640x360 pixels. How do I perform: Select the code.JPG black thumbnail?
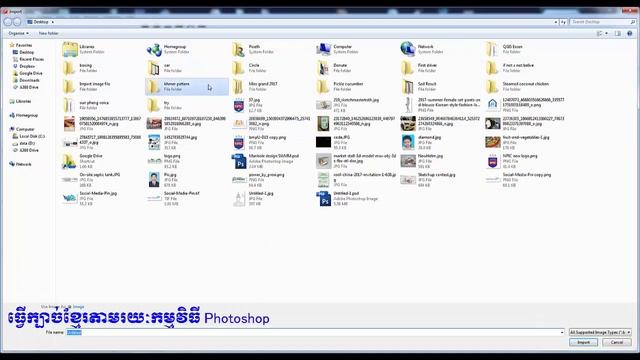click(x=324, y=142)
